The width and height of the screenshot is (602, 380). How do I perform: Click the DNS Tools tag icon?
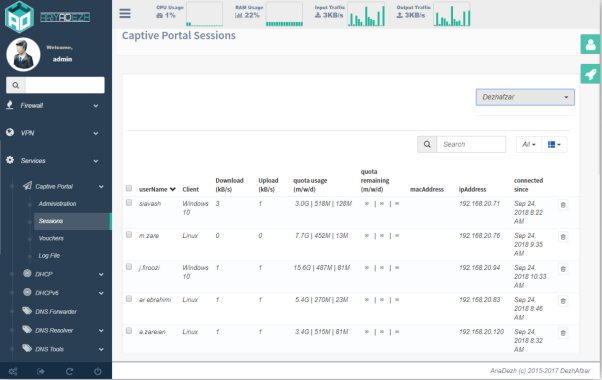click(x=27, y=348)
